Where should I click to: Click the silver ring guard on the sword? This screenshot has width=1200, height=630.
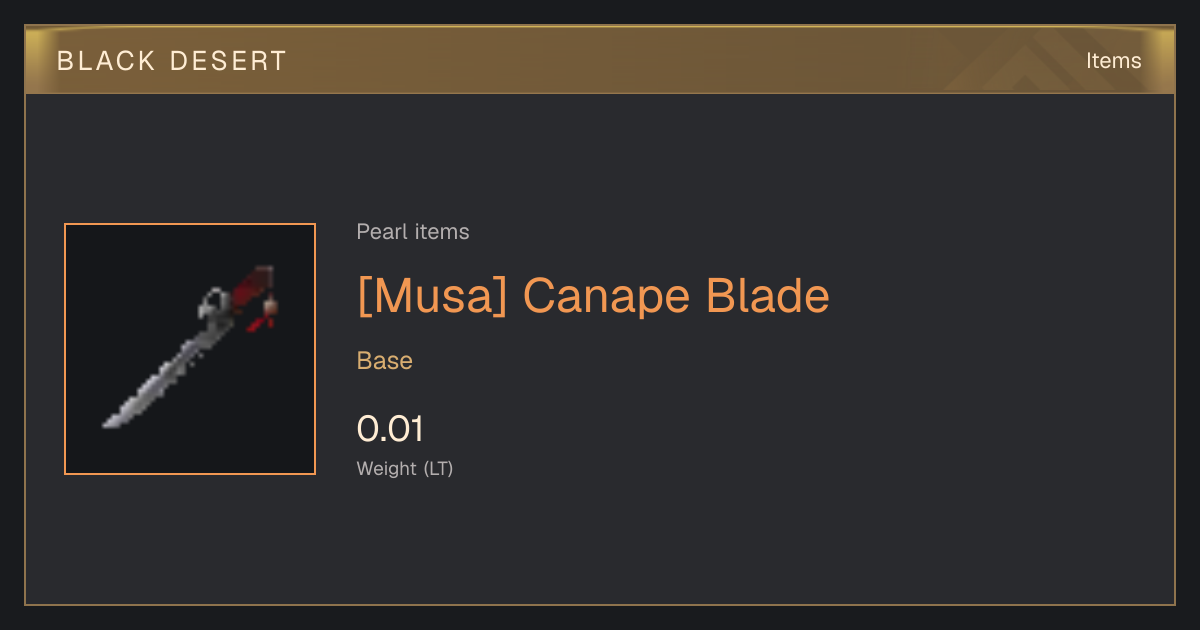coord(214,304)
